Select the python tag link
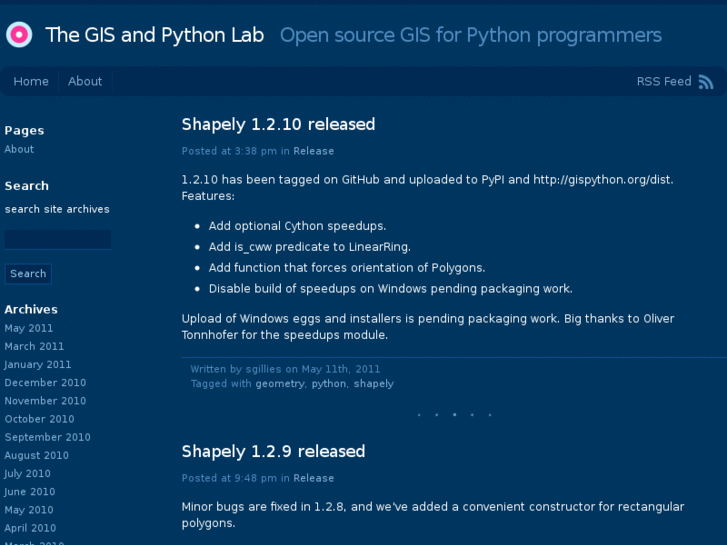This screenshot has height=545, width=727. coord(328,384)
